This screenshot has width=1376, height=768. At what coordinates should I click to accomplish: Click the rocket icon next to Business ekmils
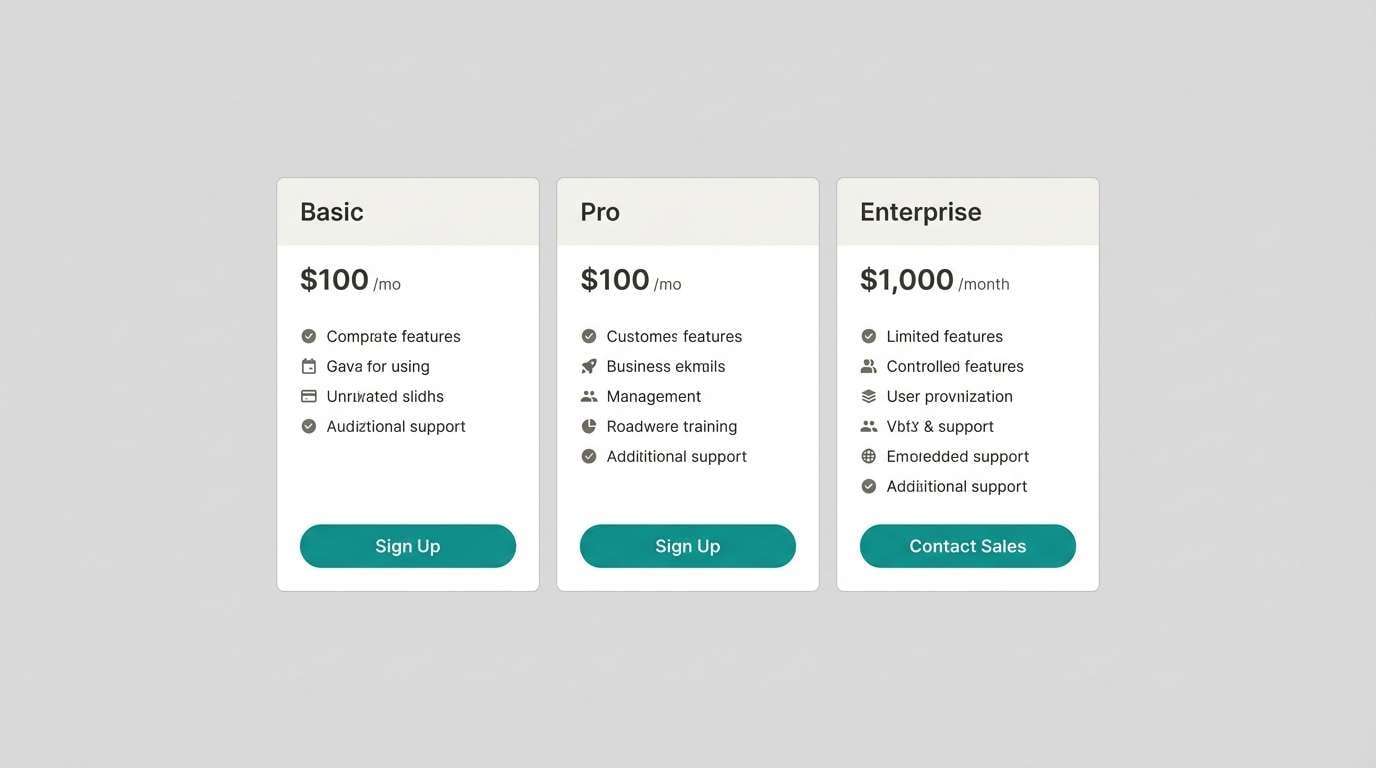coord(588,366)
